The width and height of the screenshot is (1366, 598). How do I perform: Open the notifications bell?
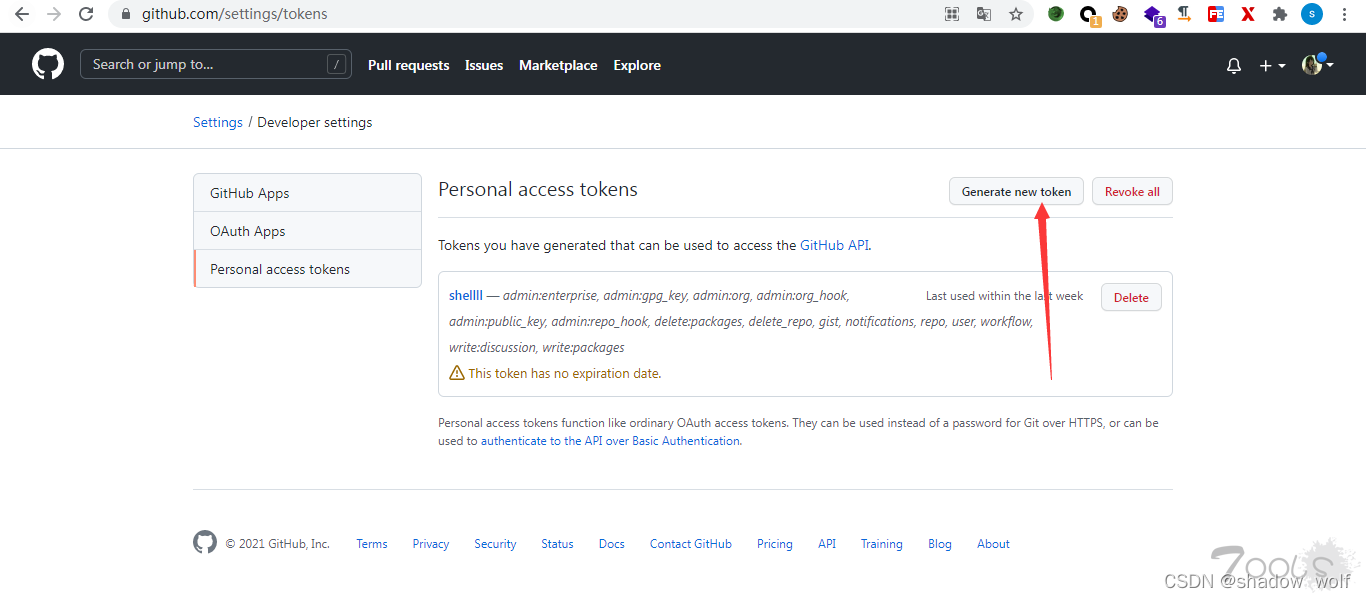1234,66
